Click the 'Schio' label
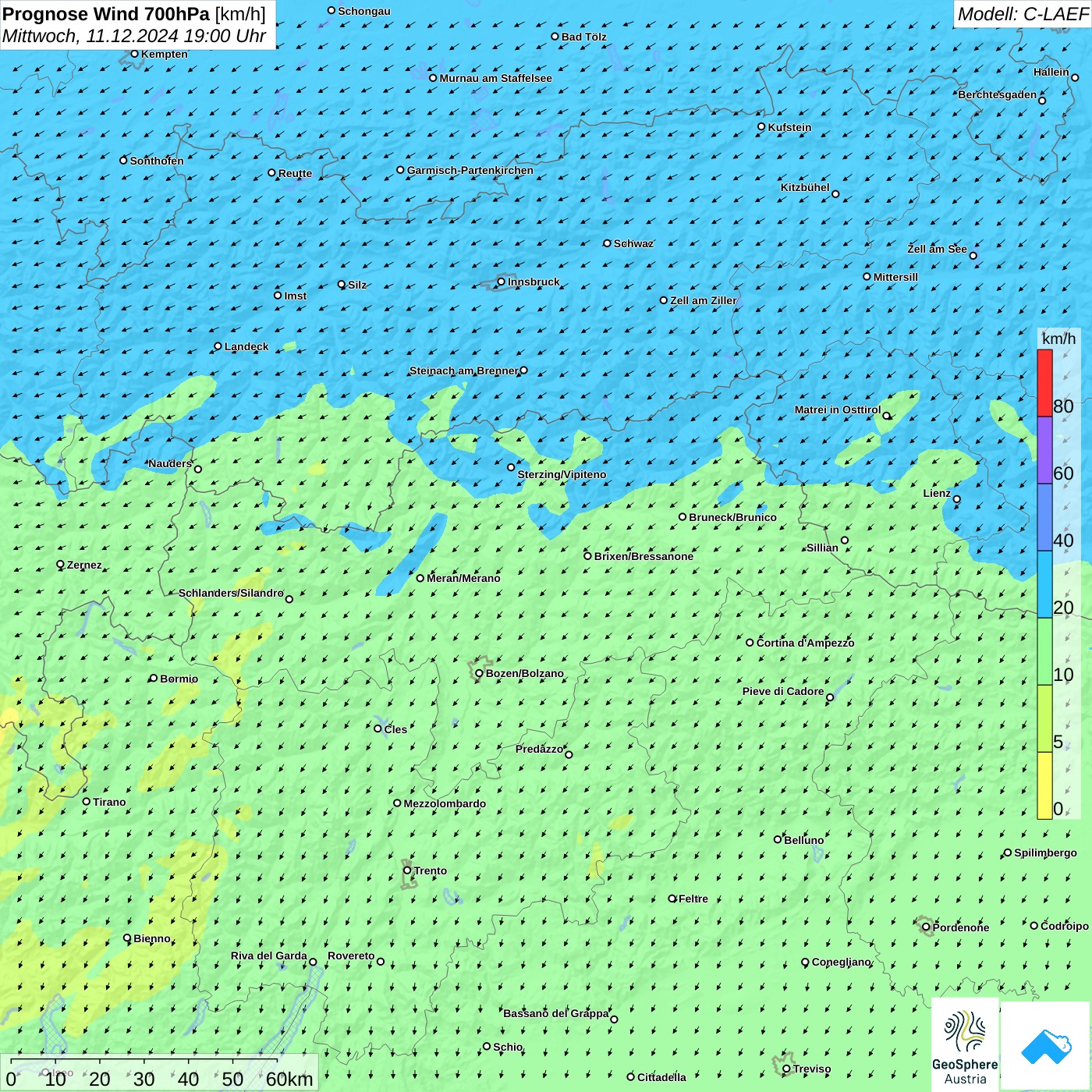Screen dimensions: 1092x1092 [508, 1047]
